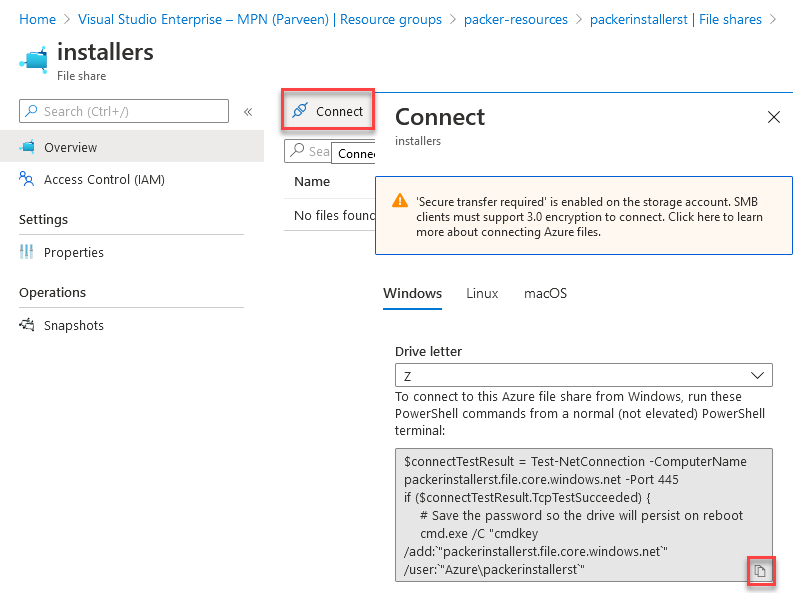Click the installers file share icon
This screenshot has height=593, width=793.
pos(33,58)
